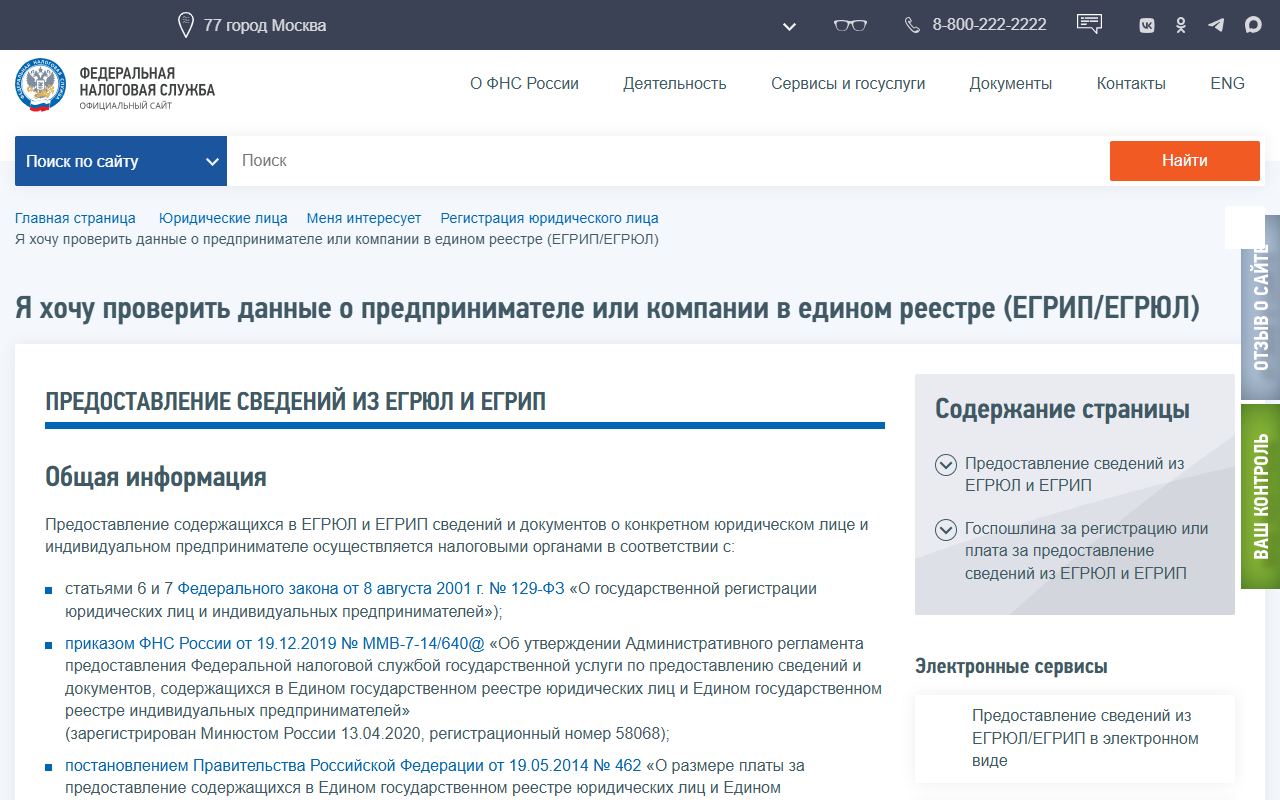Focus the Поиск search input field

click(668, 161)
